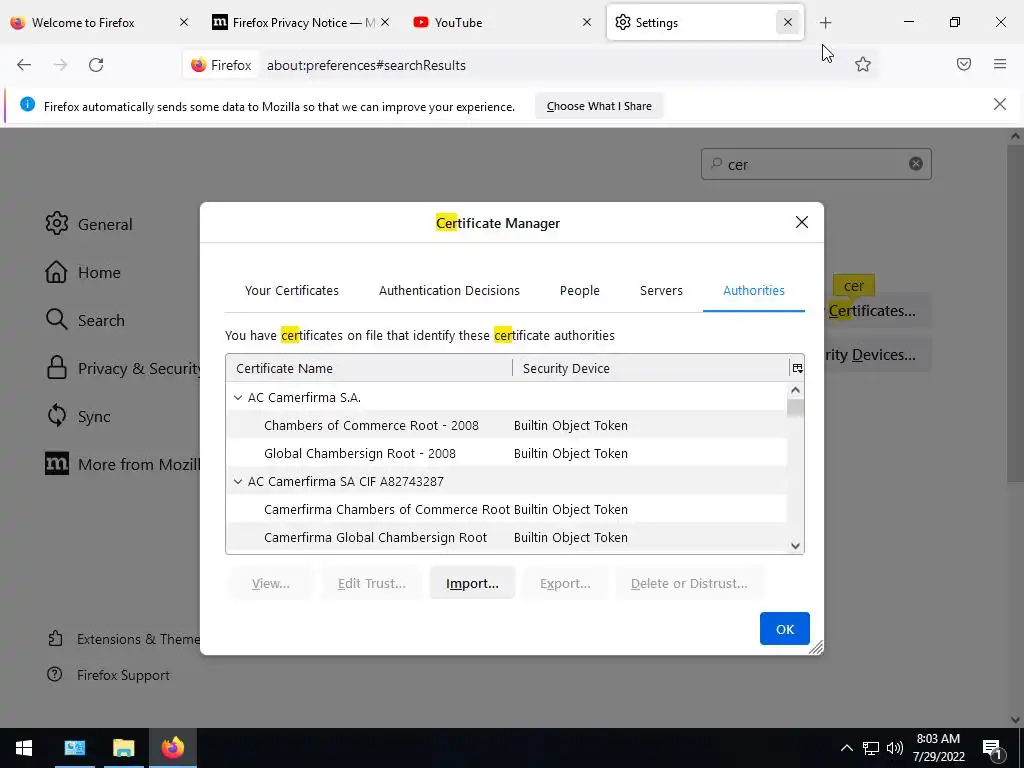The width and height of the screenshot is (1024, 768).
Task: Close the Certificate Manager dialog
Action: coord(802,222)
